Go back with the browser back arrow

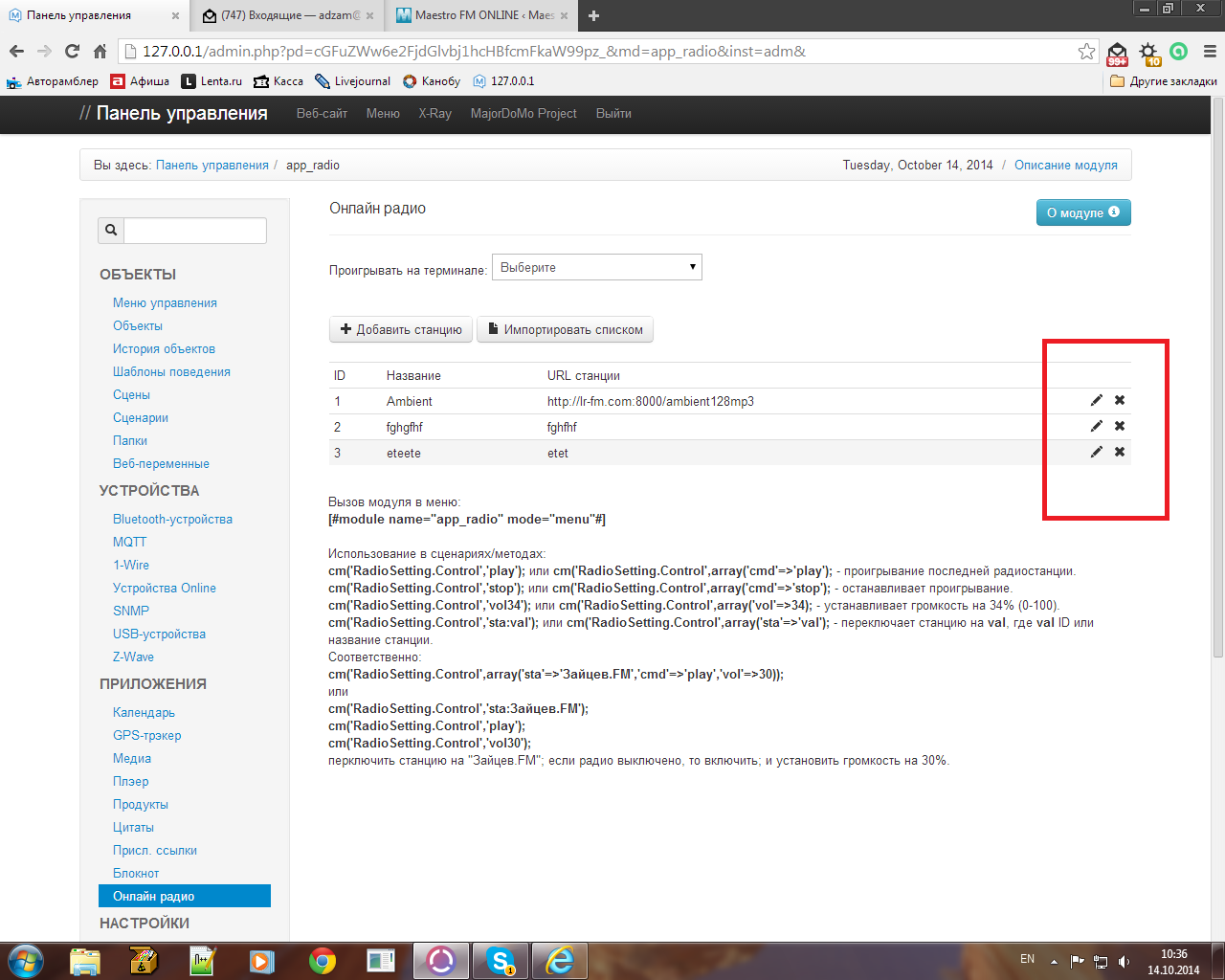(16, 52)
